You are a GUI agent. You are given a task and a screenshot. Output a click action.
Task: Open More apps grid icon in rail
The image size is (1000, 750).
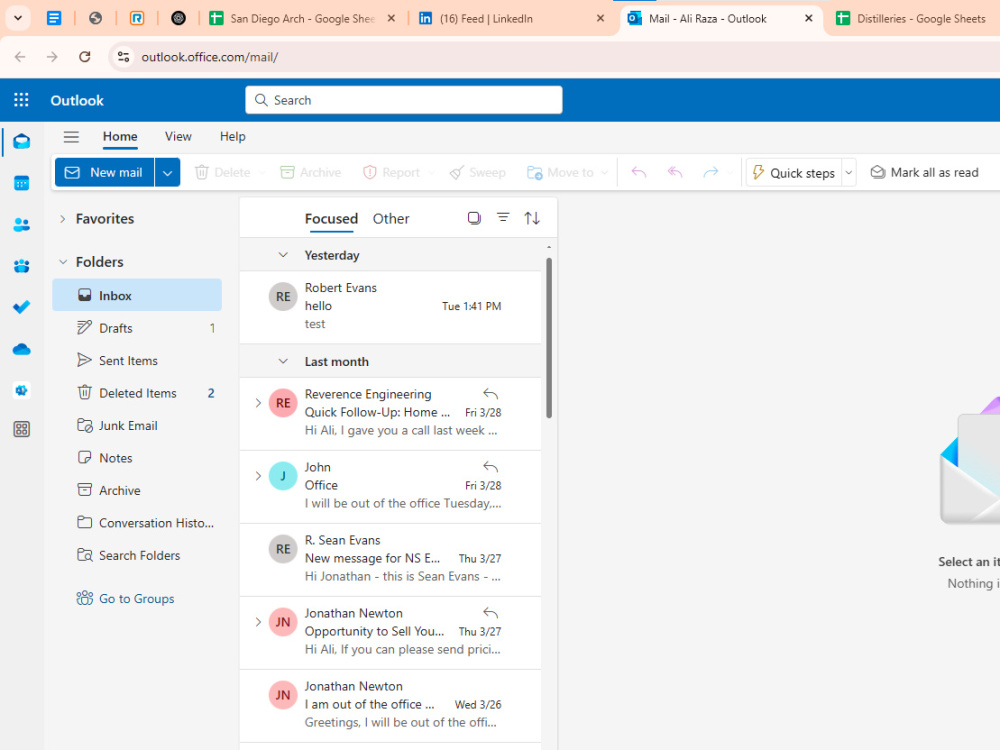tap(22, 429)
